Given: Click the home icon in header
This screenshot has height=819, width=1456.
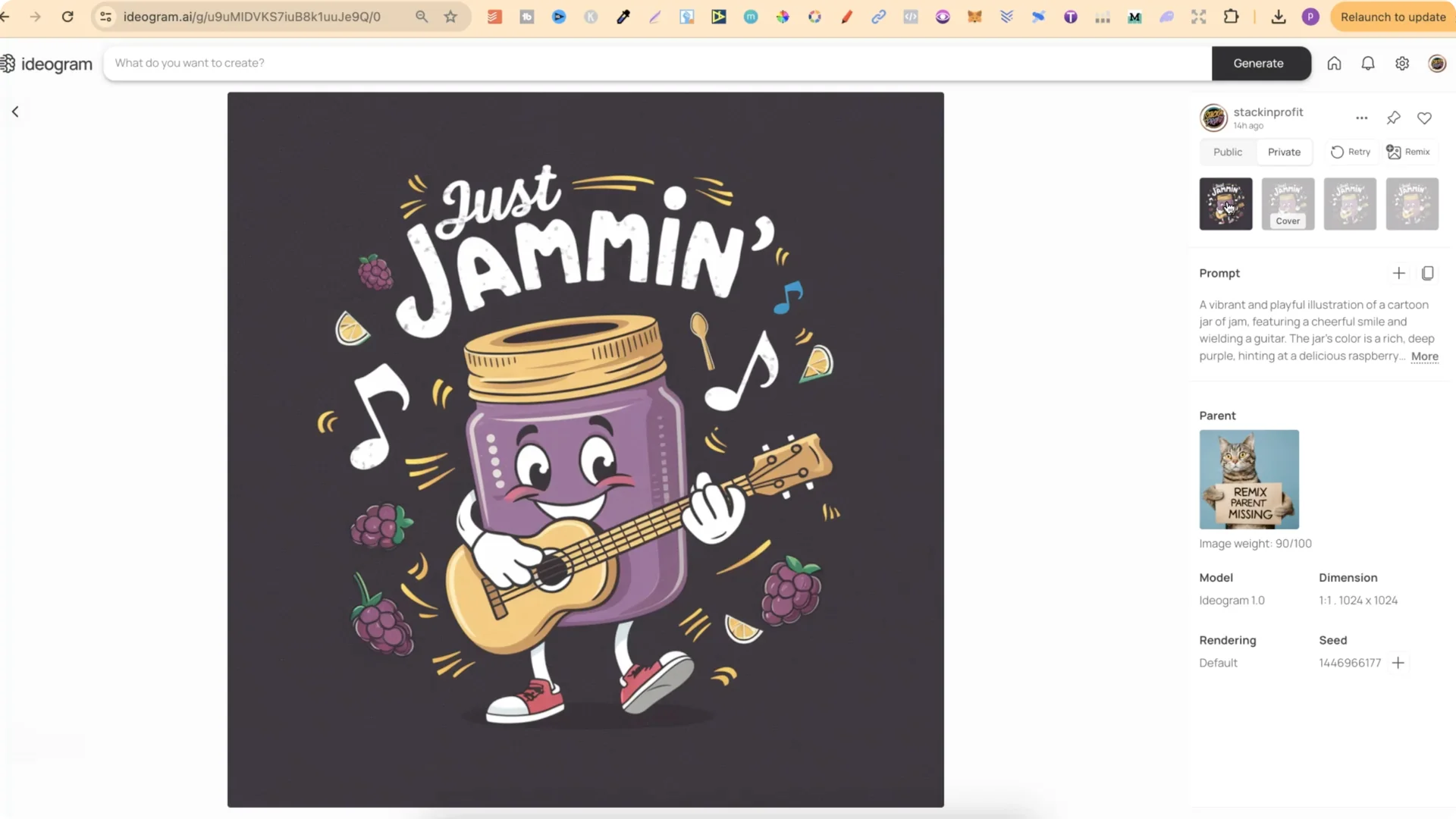Looking at the screenshot, I should 1334,64.
